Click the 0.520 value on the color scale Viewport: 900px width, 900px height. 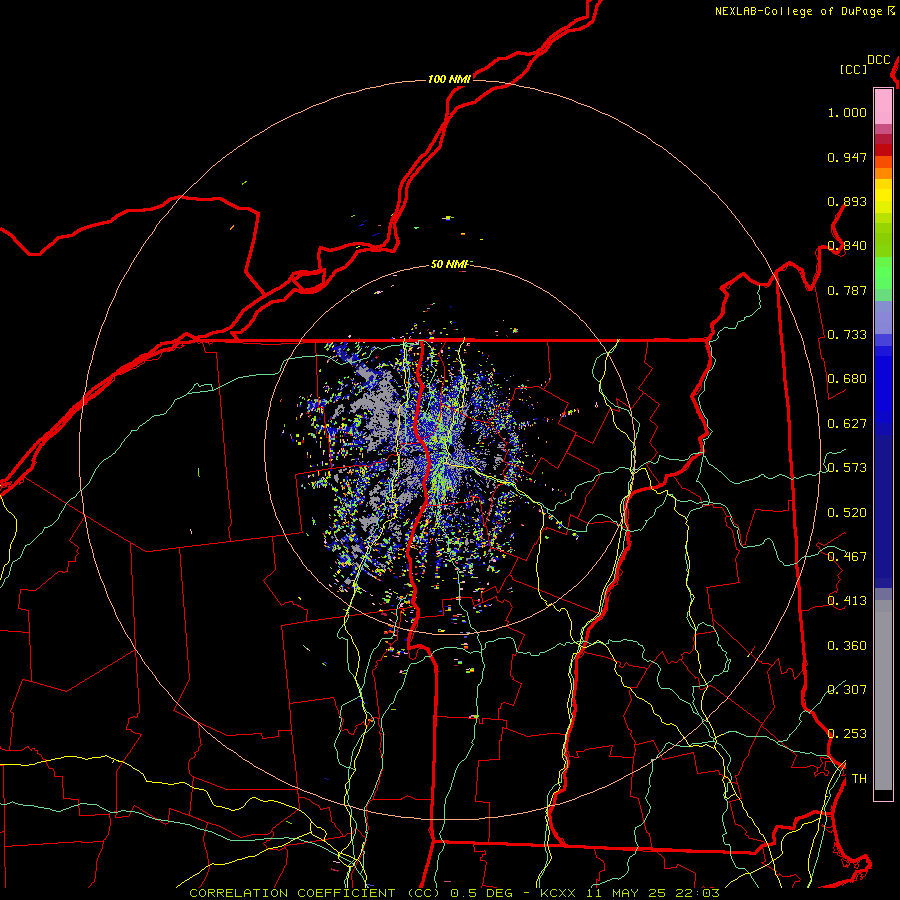pyautogui.click(x=847, y=513)
